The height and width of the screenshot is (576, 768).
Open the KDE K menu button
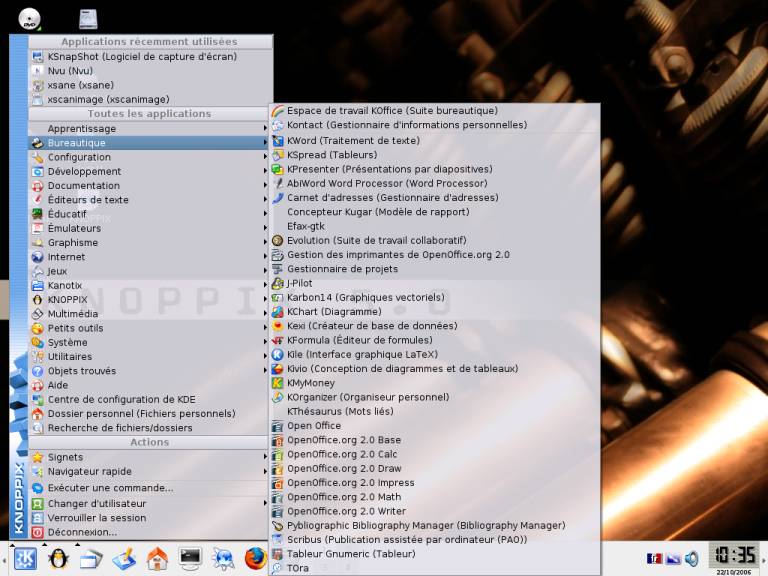25,558
